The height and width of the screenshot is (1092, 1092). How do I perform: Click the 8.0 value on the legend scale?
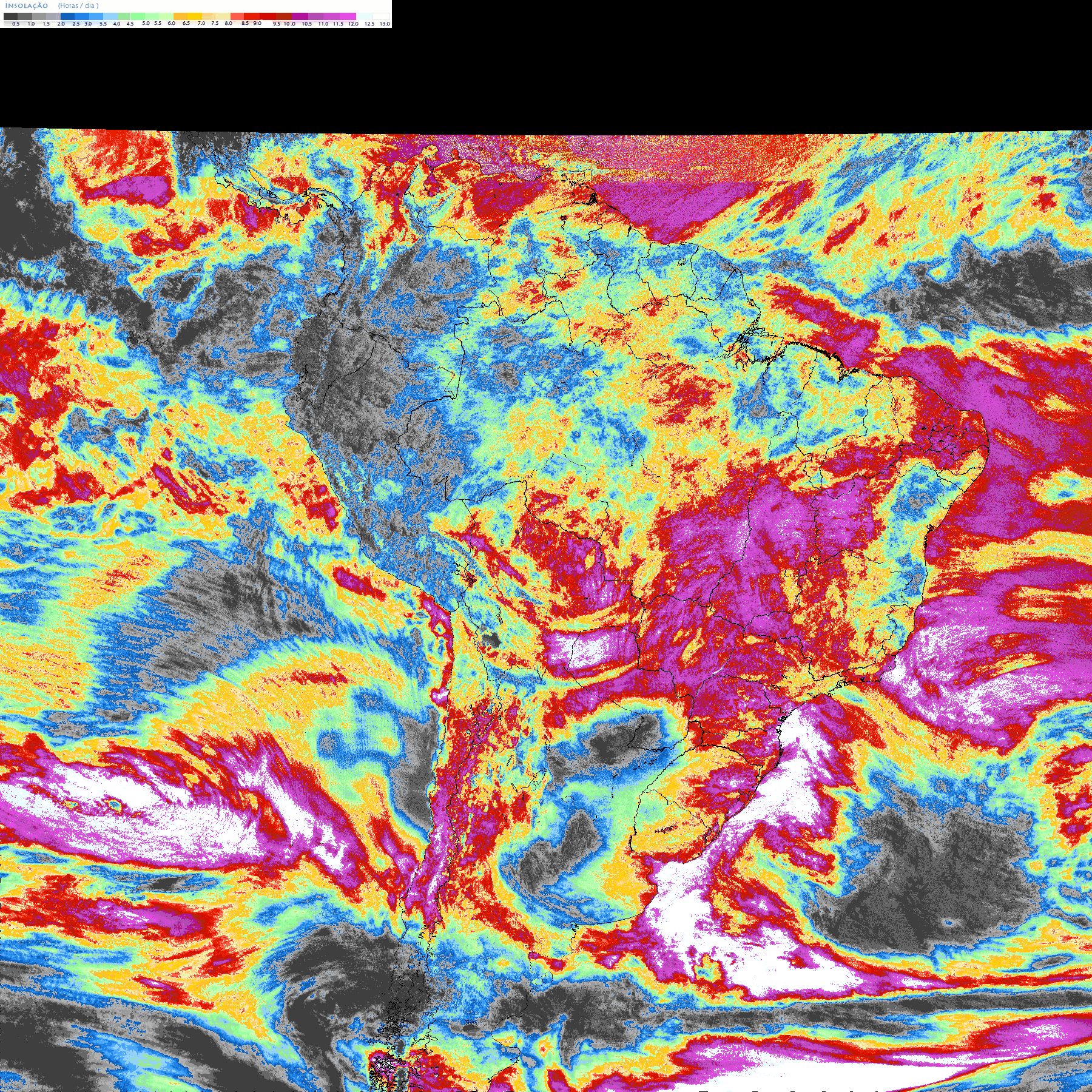[x=228, y=23]
